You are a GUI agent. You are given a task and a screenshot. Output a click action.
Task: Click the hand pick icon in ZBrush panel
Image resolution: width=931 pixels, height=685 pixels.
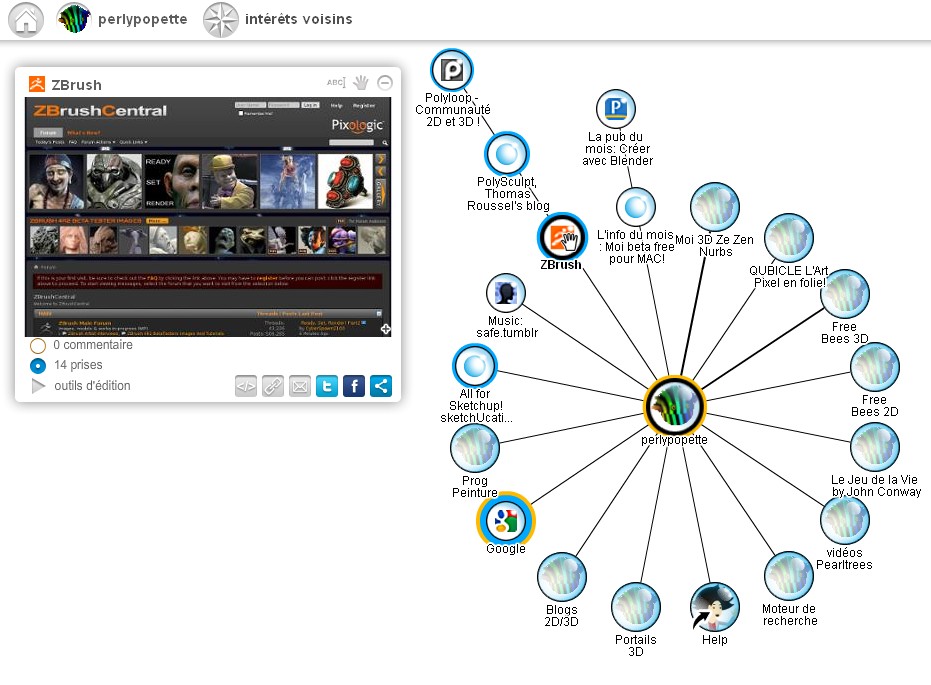coord(360,83)
